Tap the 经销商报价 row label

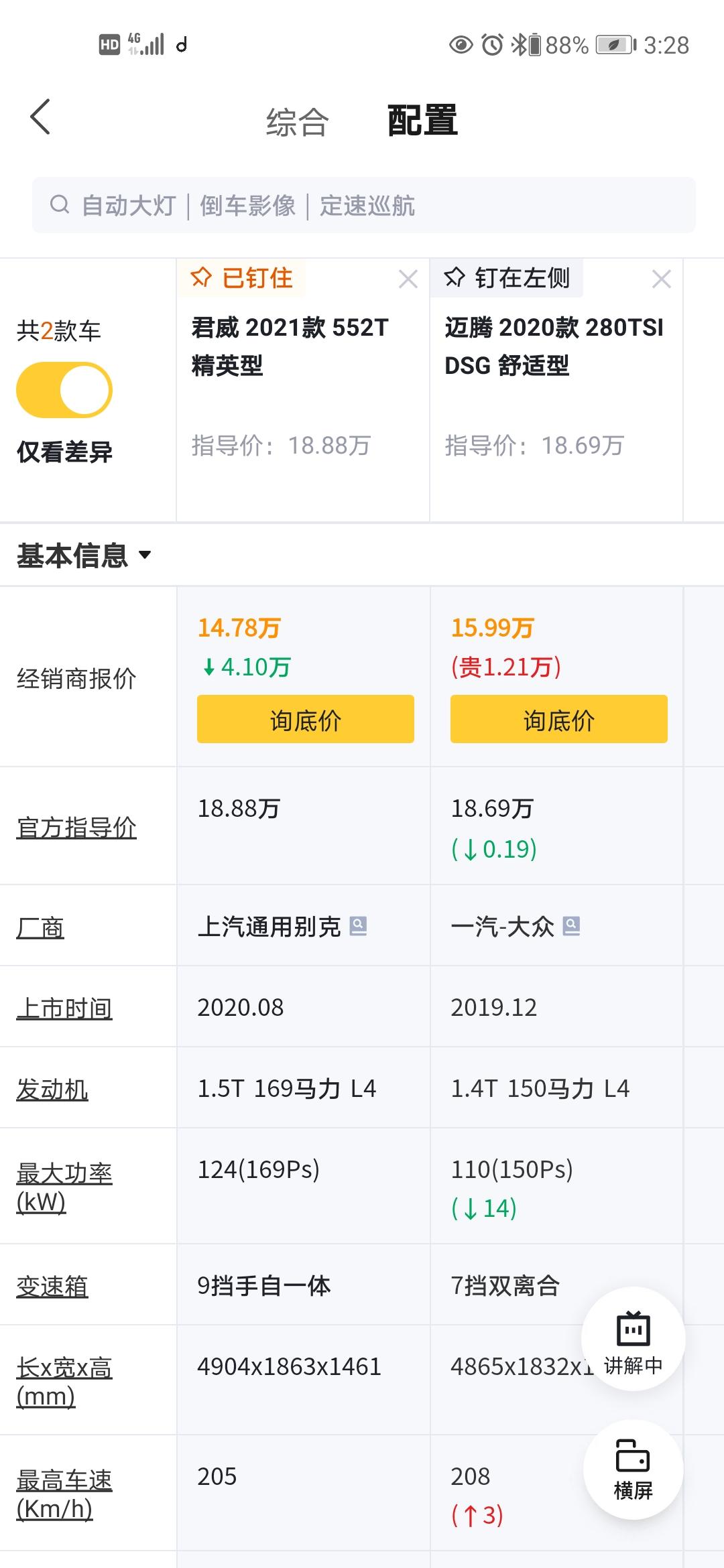coord(76,678)
